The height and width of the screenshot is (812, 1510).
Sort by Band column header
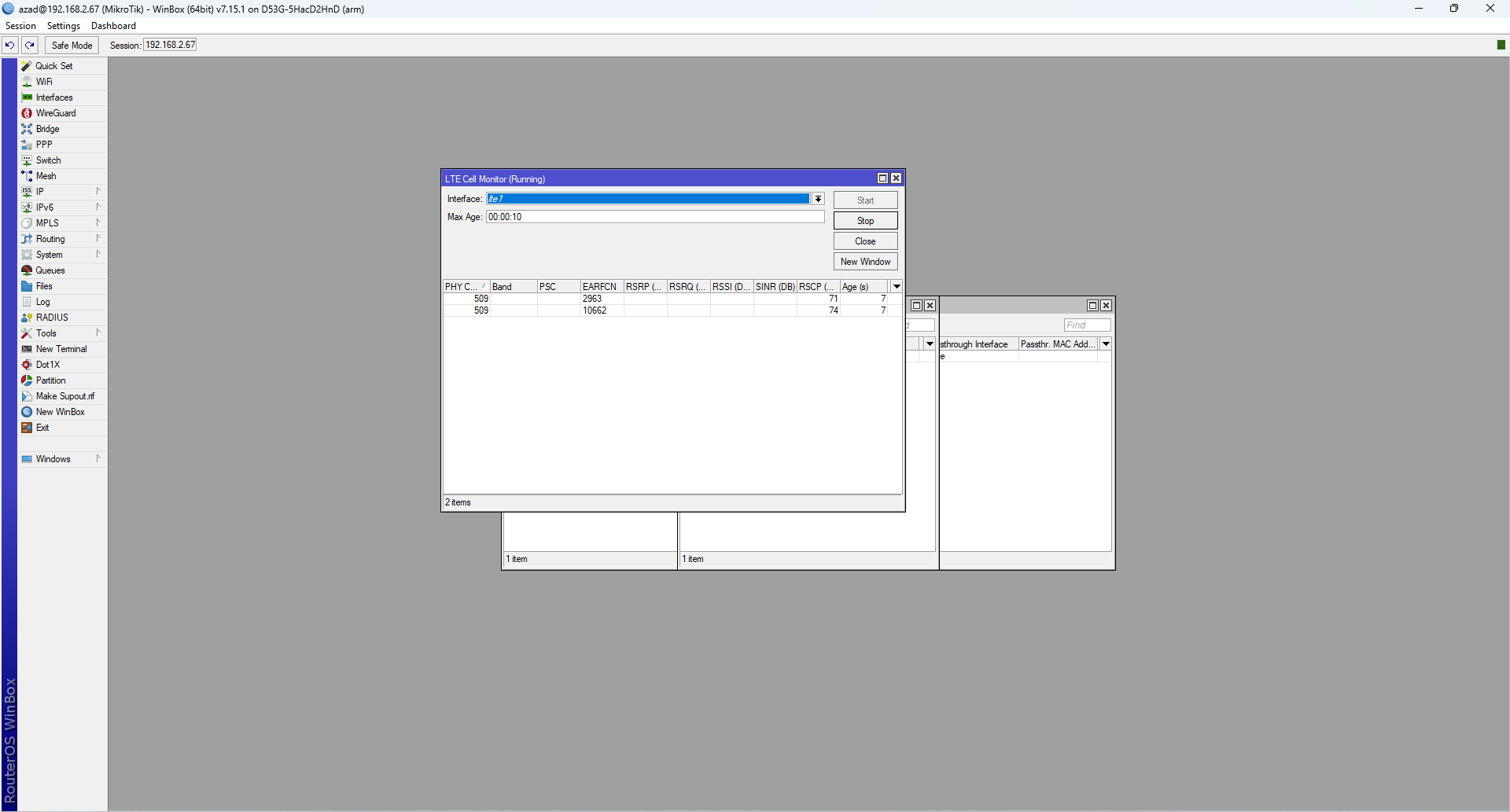514,287
